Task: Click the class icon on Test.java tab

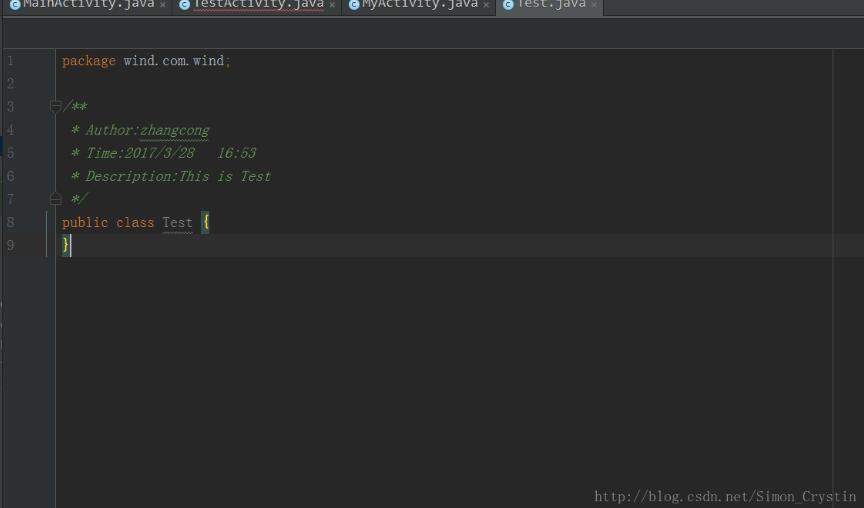Action: coord(508,5)
